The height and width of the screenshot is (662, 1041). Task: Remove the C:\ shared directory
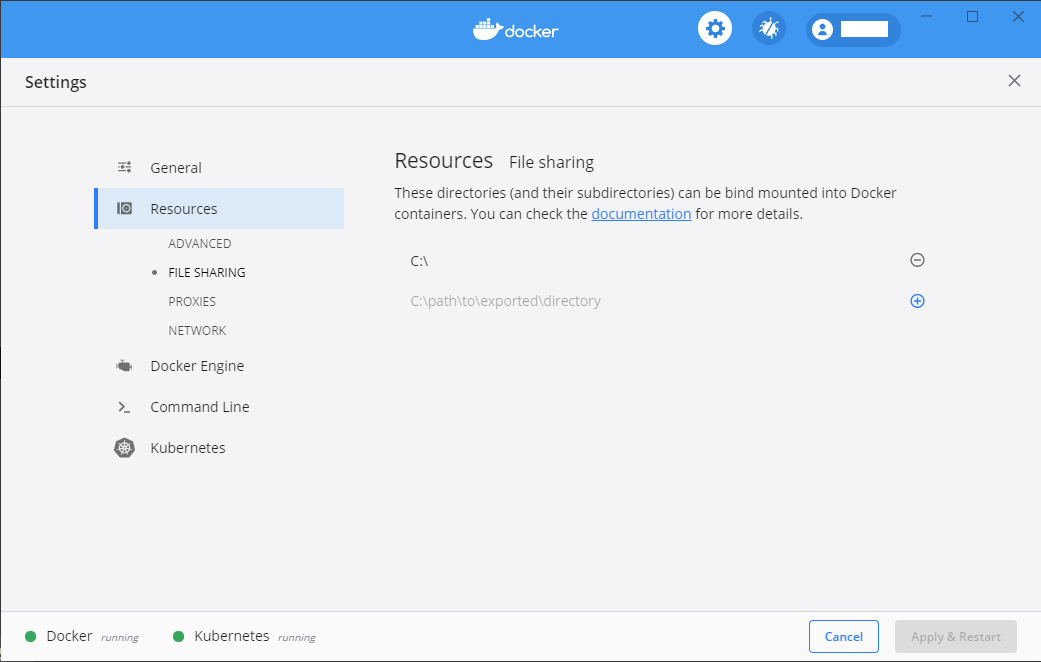point(917,260)
